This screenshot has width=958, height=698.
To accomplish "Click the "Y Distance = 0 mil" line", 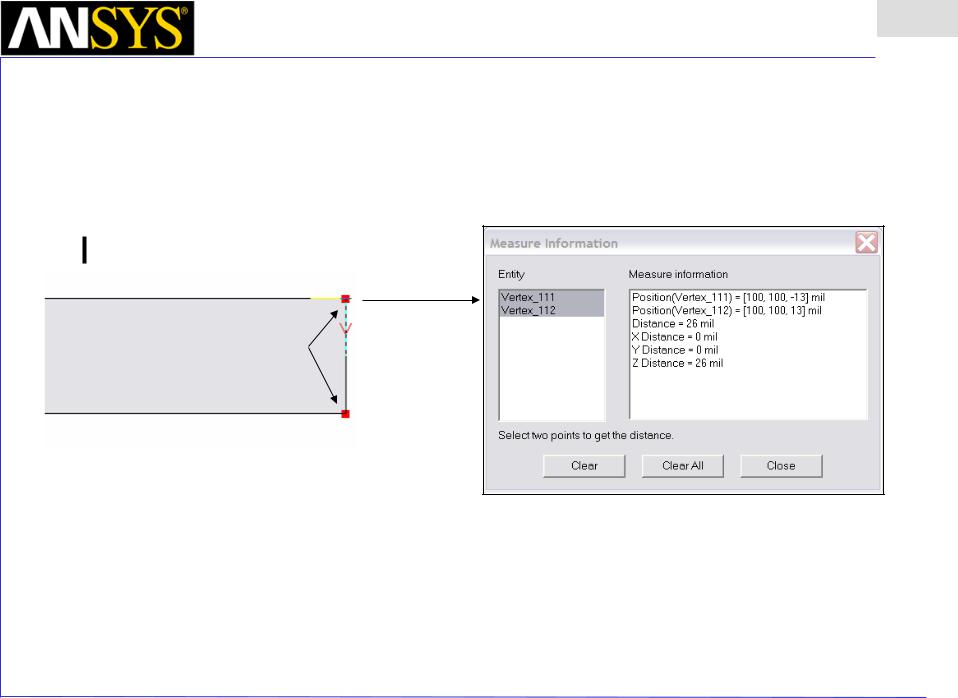I will coord(675,350).
